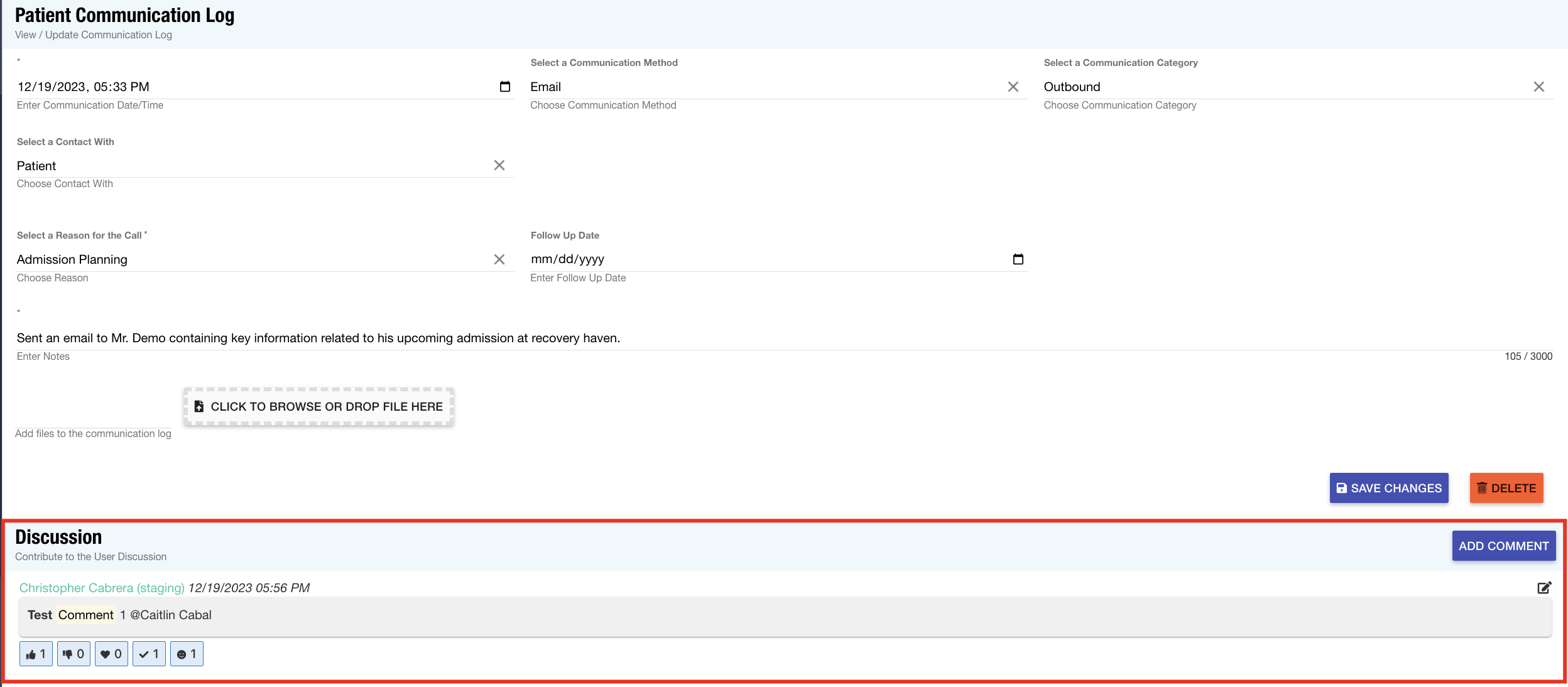Clear the Patient contact selection

point(499,165)
